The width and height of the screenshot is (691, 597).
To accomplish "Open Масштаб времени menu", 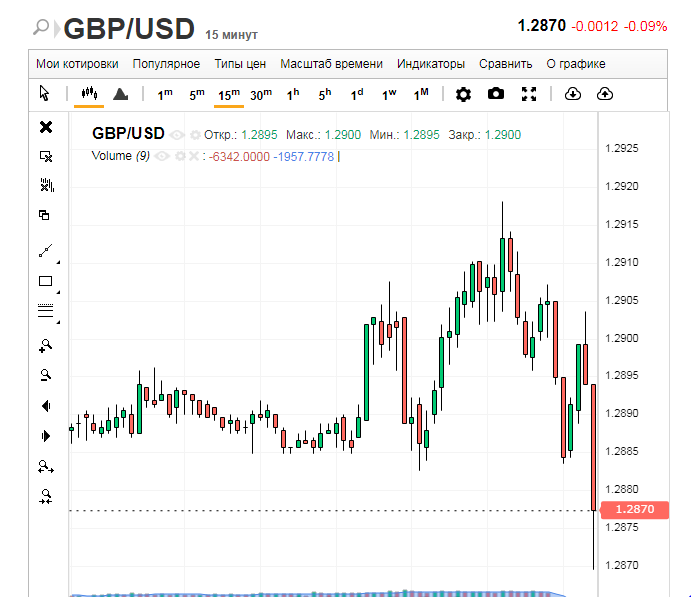I will pyautogui.click(x=331, y=64).
